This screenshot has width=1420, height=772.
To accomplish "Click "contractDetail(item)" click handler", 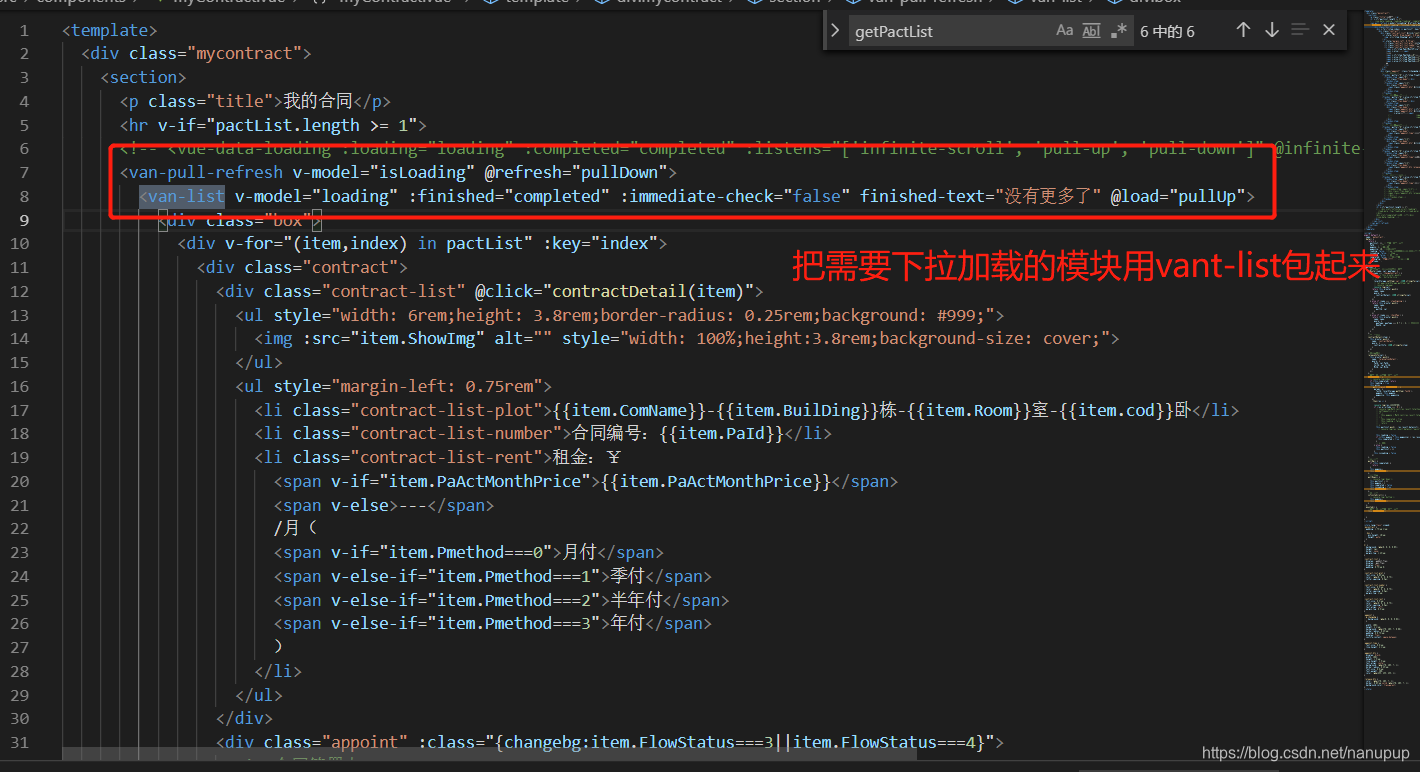I will click(650, 291).
